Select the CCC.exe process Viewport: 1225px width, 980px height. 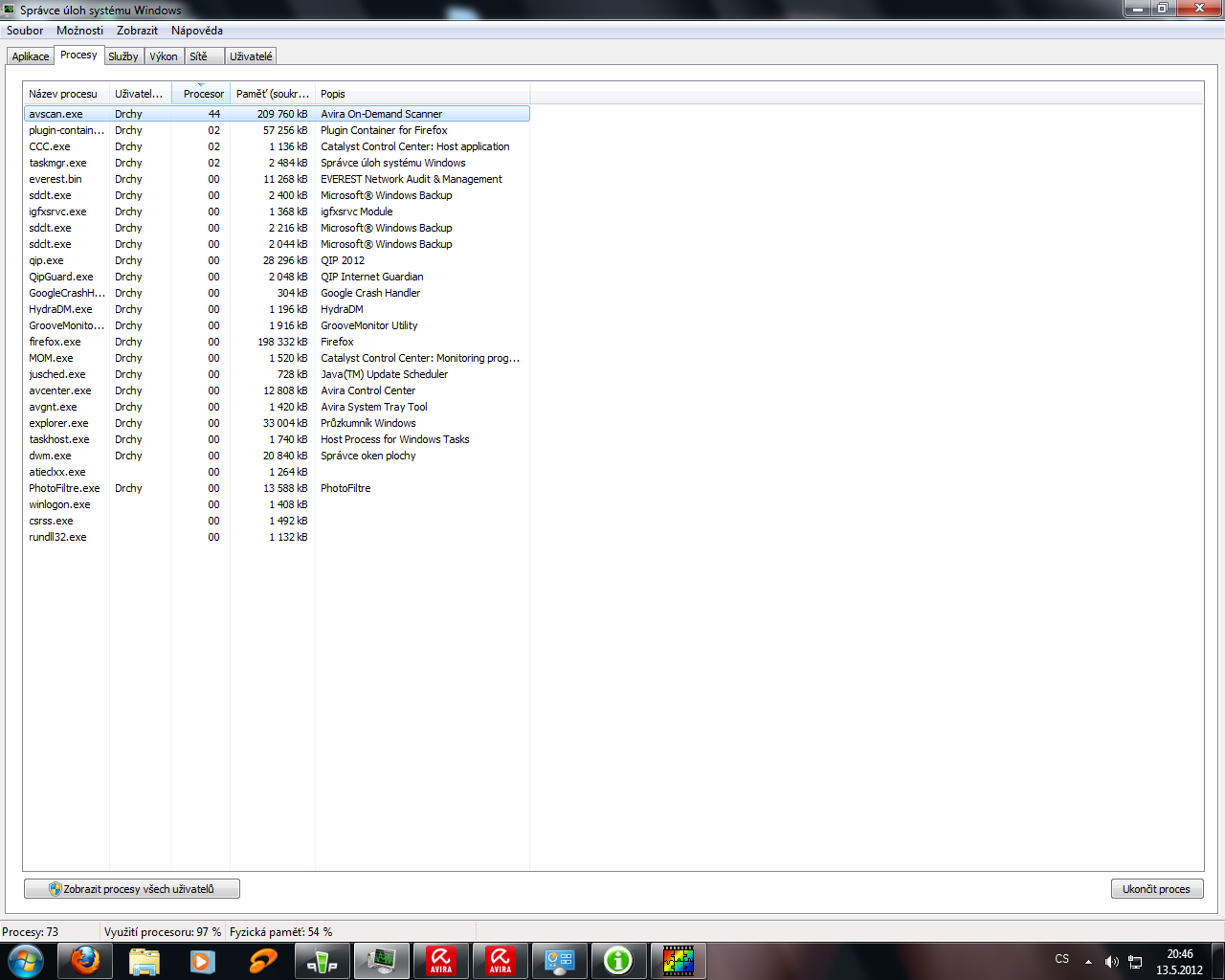click(x=277, y=146)
